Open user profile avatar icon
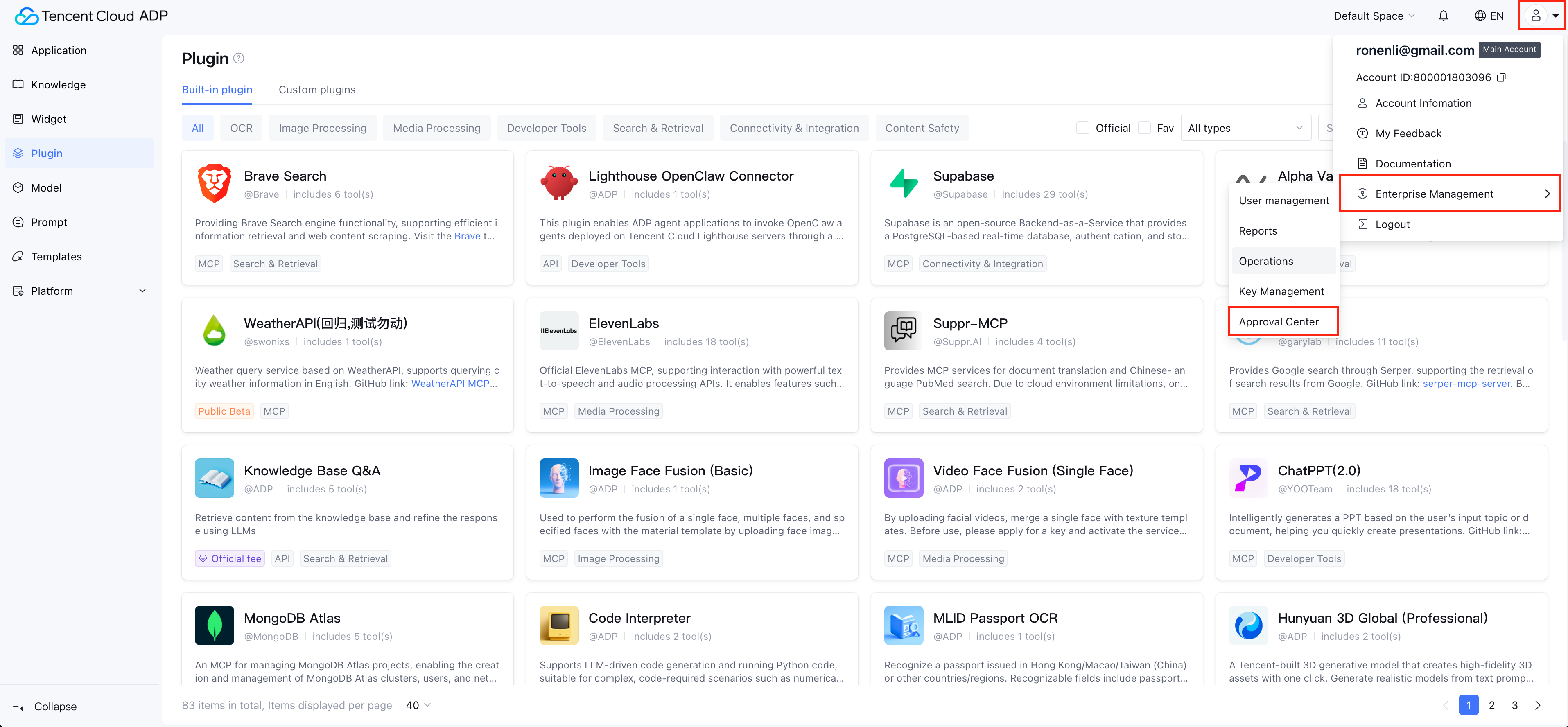The height and width of the screenshot is (727, 1568). click(x=1535, y=16)
